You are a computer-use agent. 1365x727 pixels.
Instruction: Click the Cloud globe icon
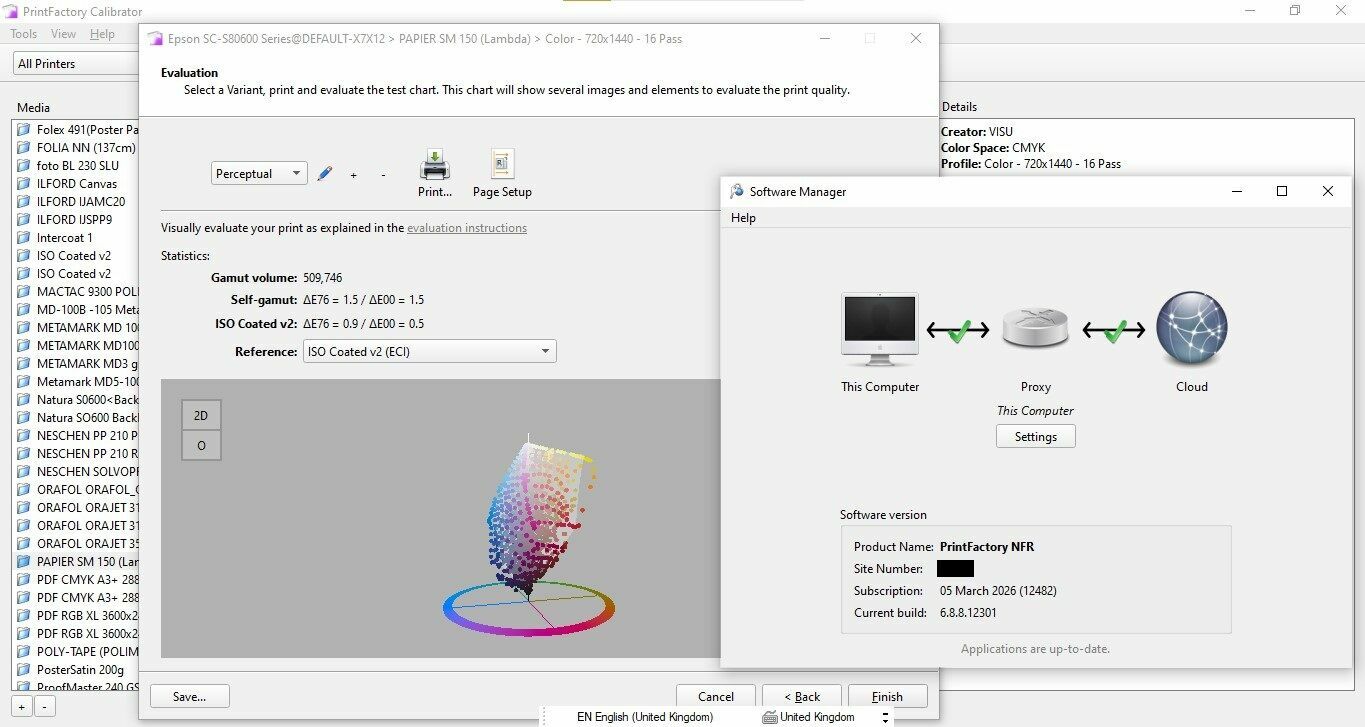pyautogui.click(x=1191, y=328)
